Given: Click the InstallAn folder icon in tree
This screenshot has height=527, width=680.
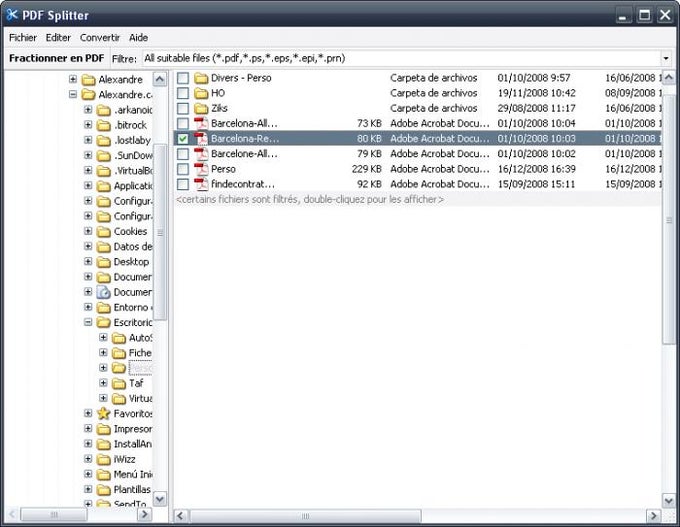Looking at the screenshot, I should coord(104,444).
